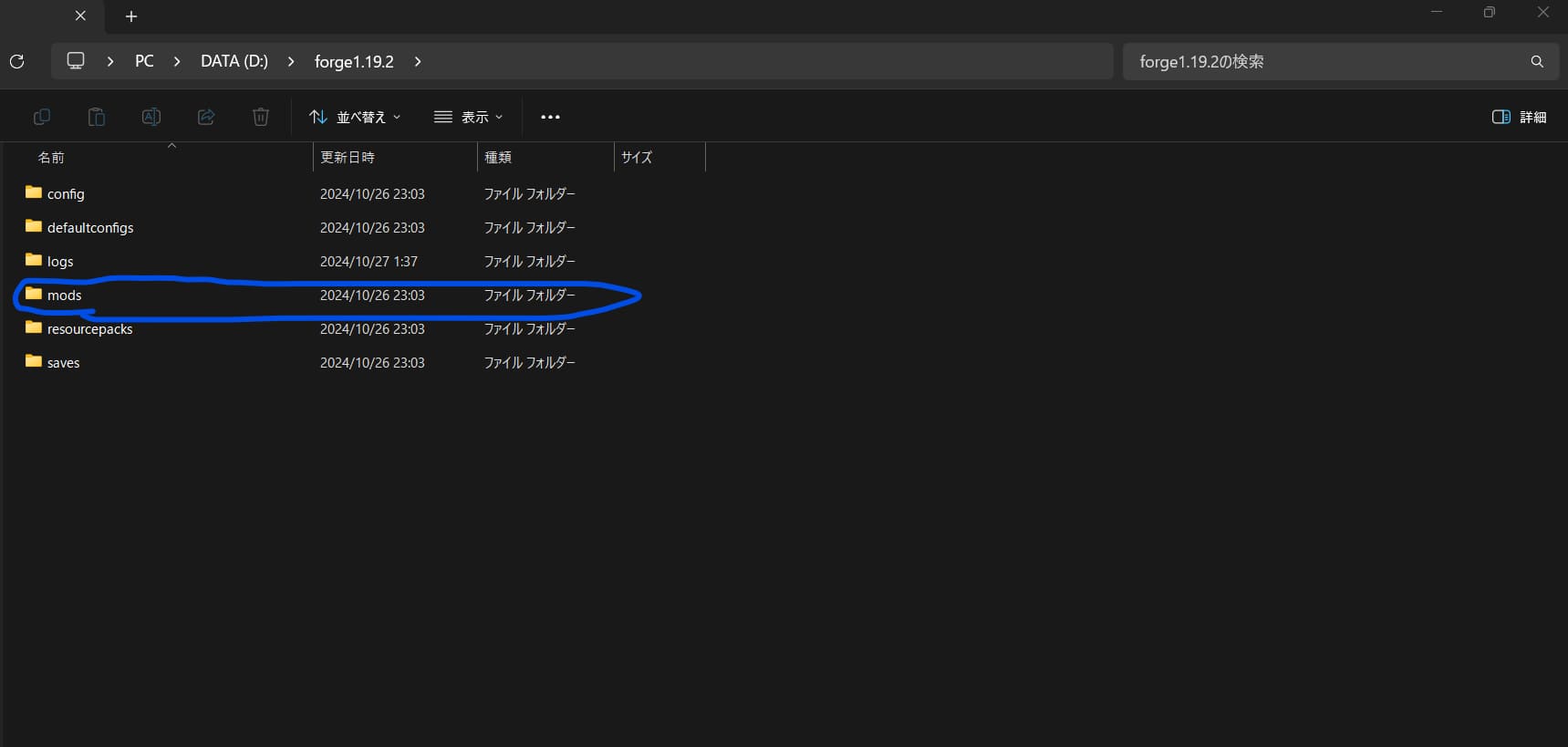Sort by 更新日時 column header

coord(348,157)
